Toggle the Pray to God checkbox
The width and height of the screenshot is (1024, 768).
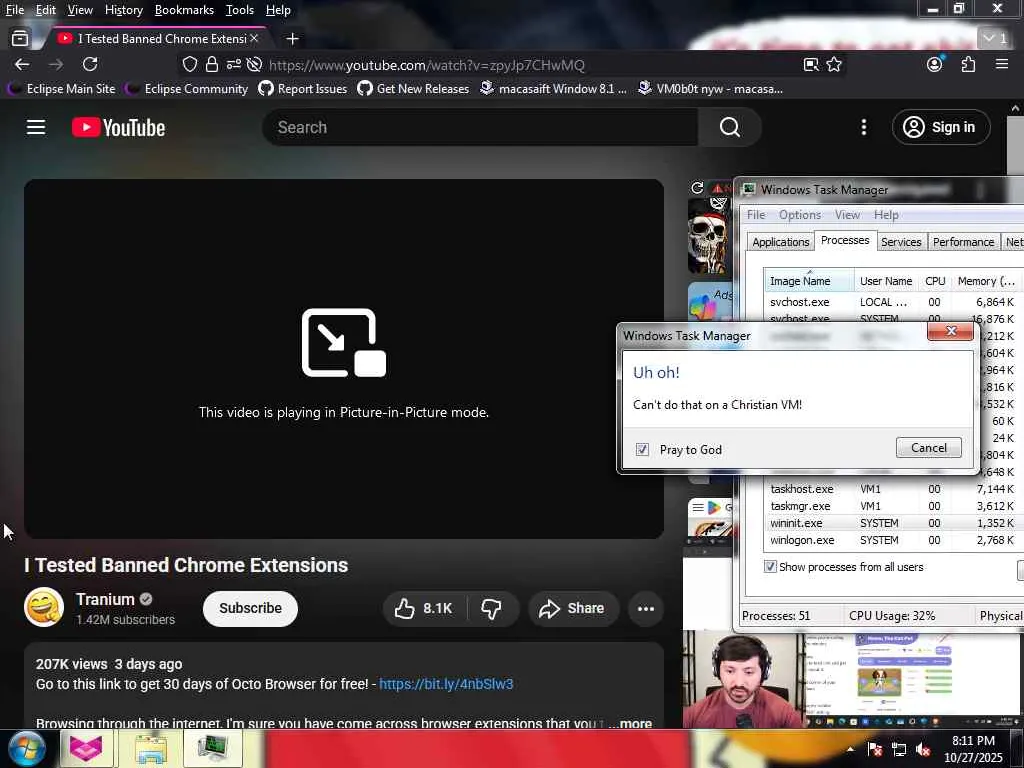(x=643, y=449)
